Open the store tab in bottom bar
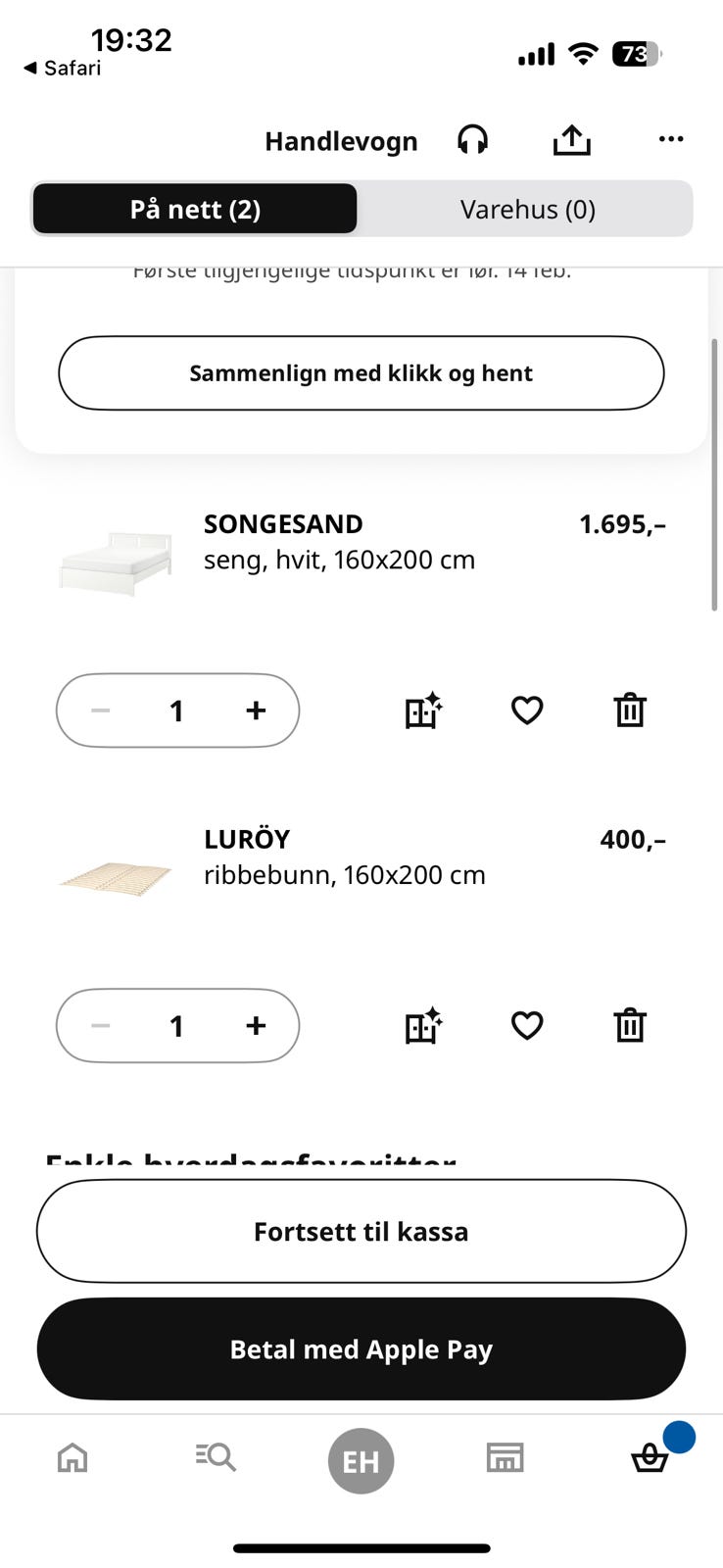Viewport: 723px width, 1568px height. coord(506,1458)
